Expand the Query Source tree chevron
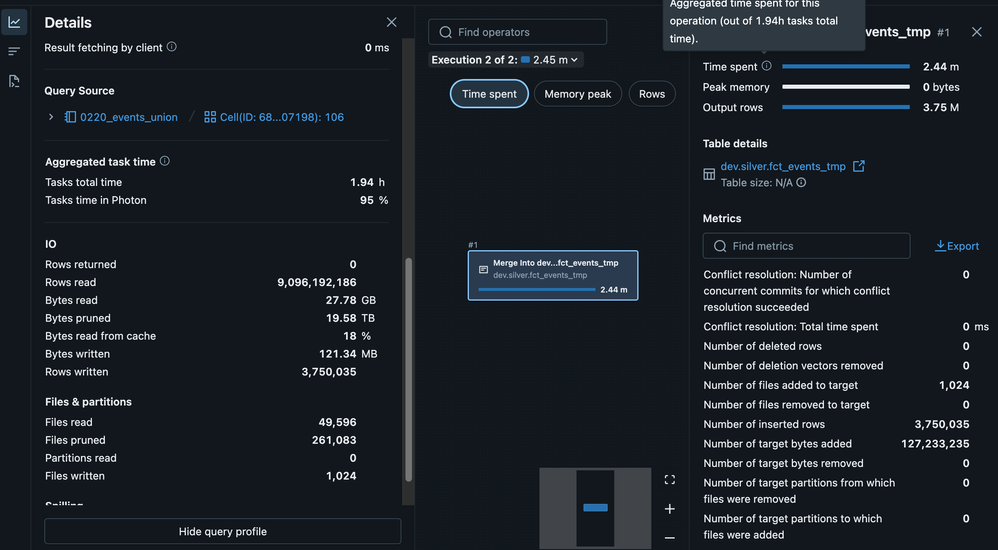The width and height of the screenshot is (998, 550). pyautogui.click(x=51, y=117)
